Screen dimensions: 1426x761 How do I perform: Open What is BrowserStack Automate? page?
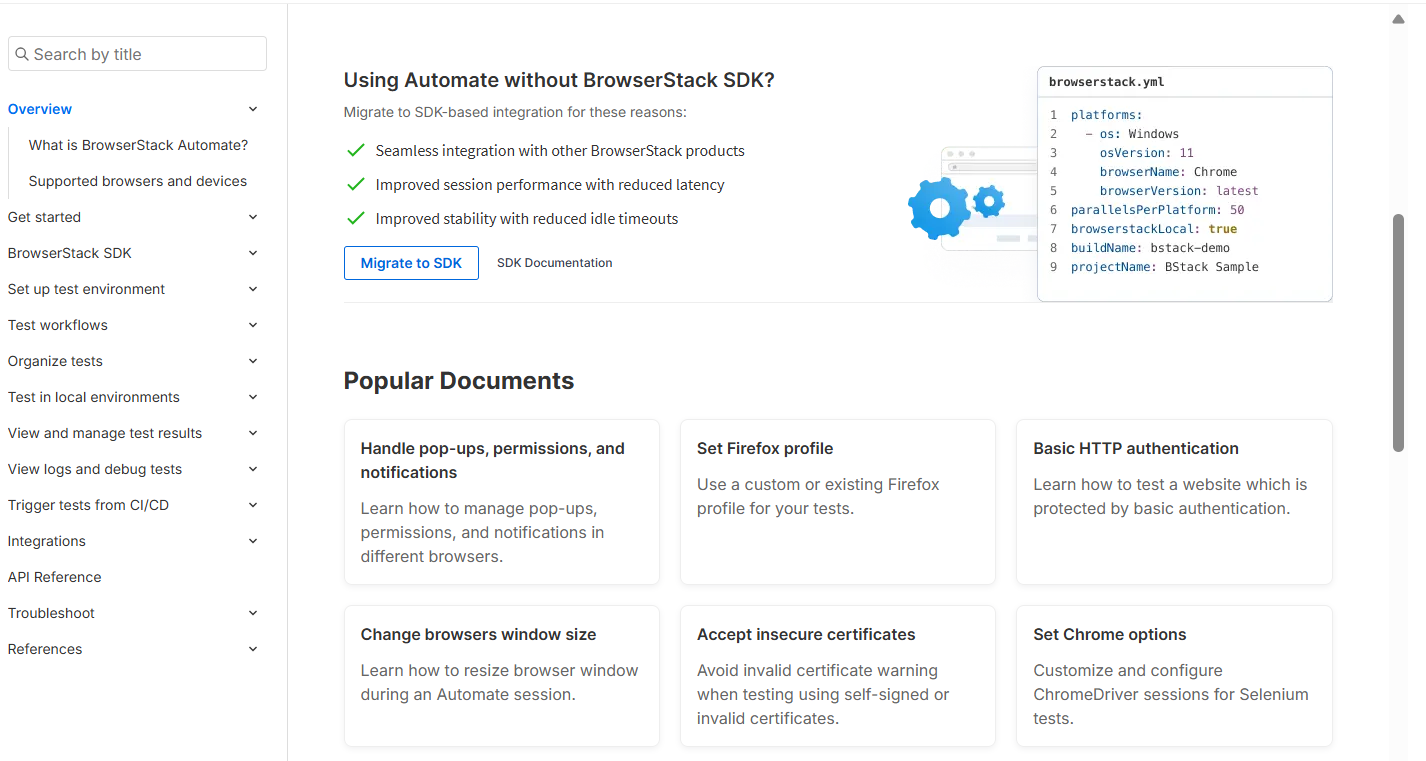pos(138,145)
